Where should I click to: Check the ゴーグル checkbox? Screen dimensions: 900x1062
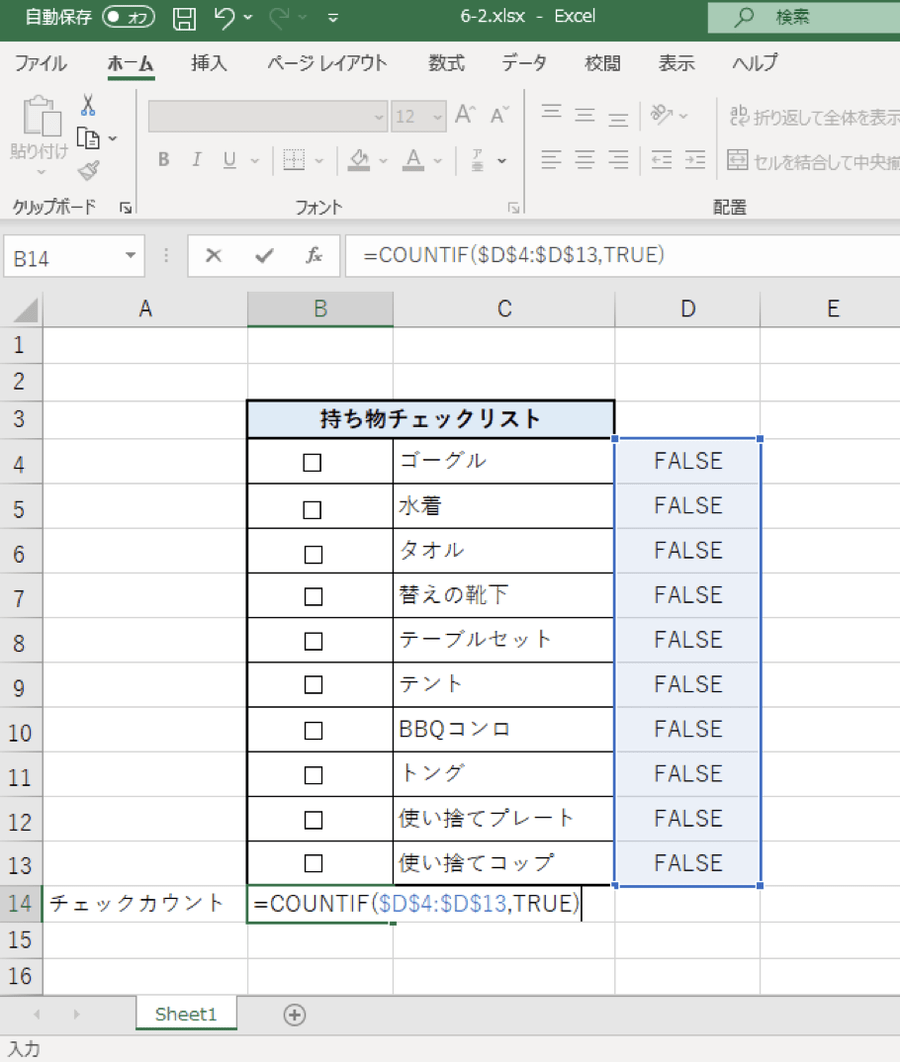tap(312, 462)
